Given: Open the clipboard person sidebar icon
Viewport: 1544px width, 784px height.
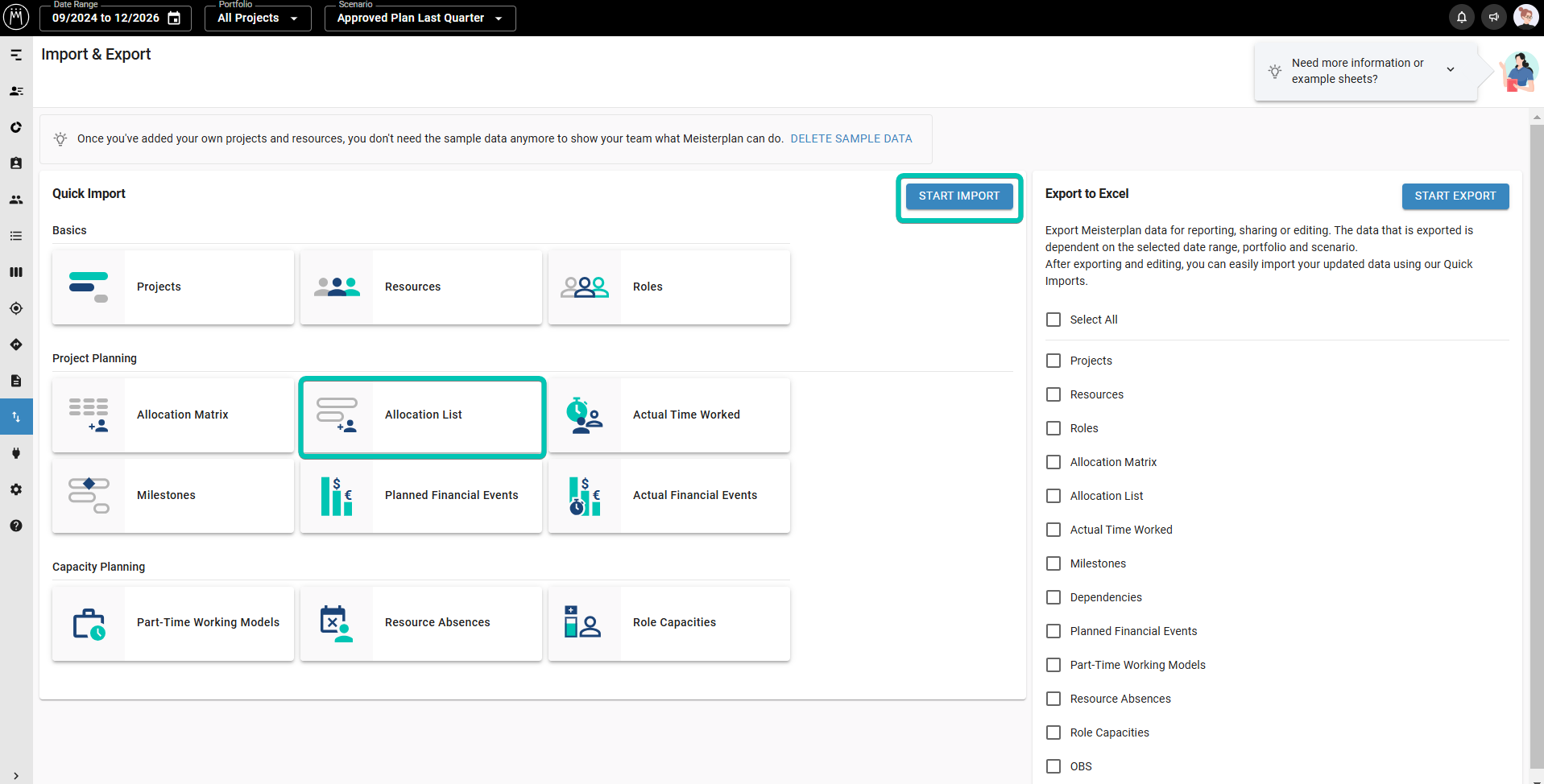Looking at the screenshot, I should pos(16,163).
